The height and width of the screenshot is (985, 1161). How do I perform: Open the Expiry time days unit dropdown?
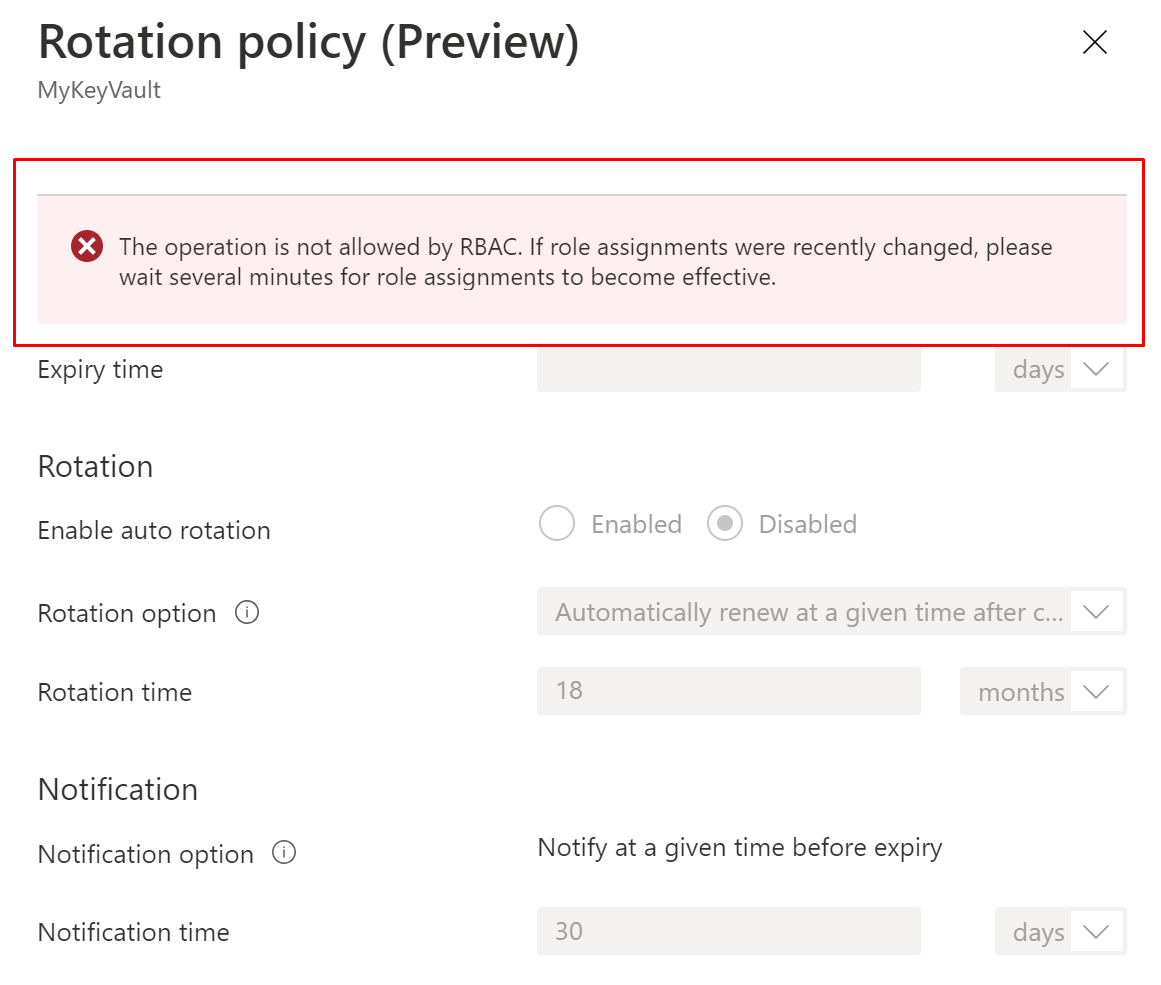tap(1060, 369)
